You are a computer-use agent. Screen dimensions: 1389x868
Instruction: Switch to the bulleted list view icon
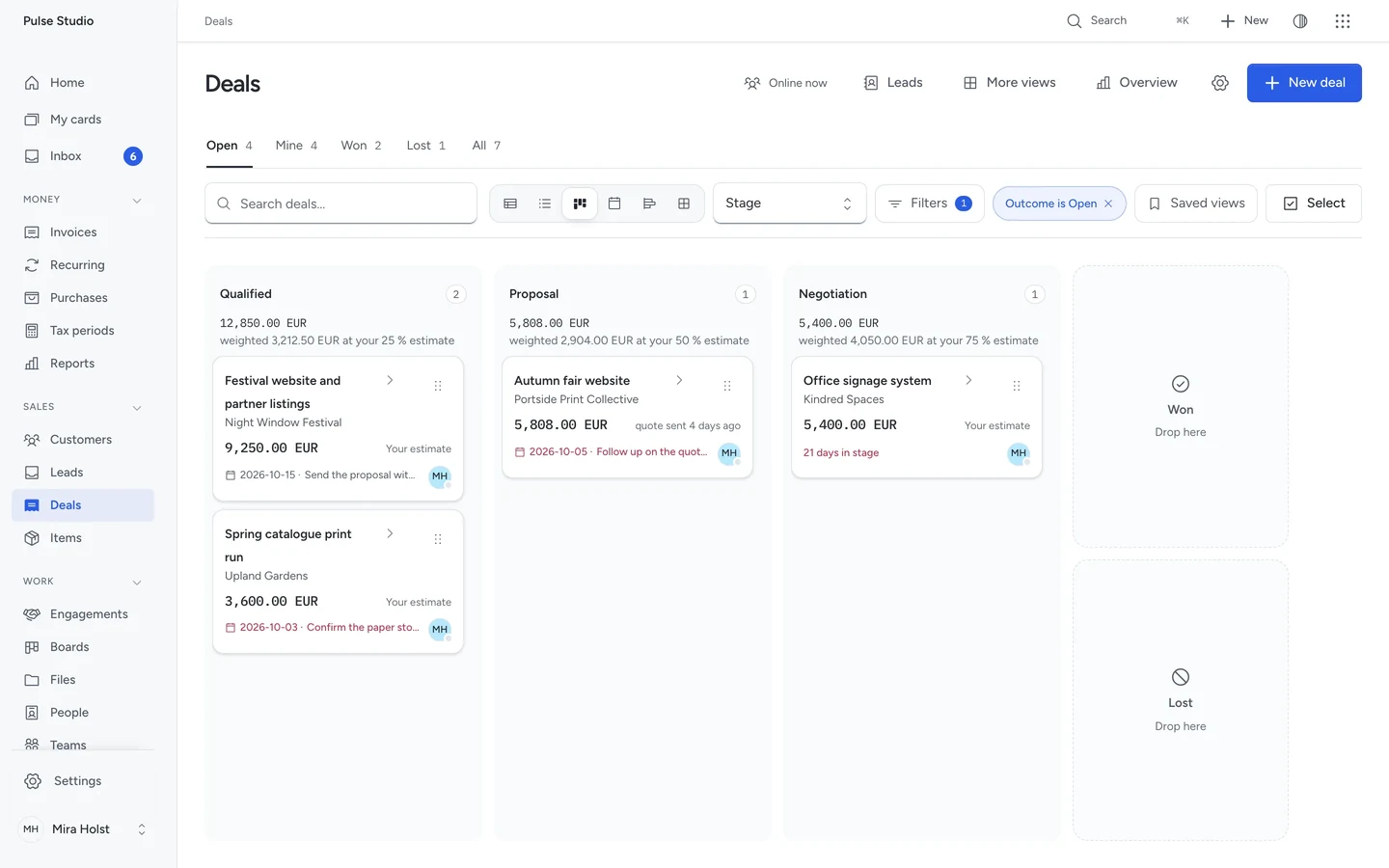[x=545, y=203]
